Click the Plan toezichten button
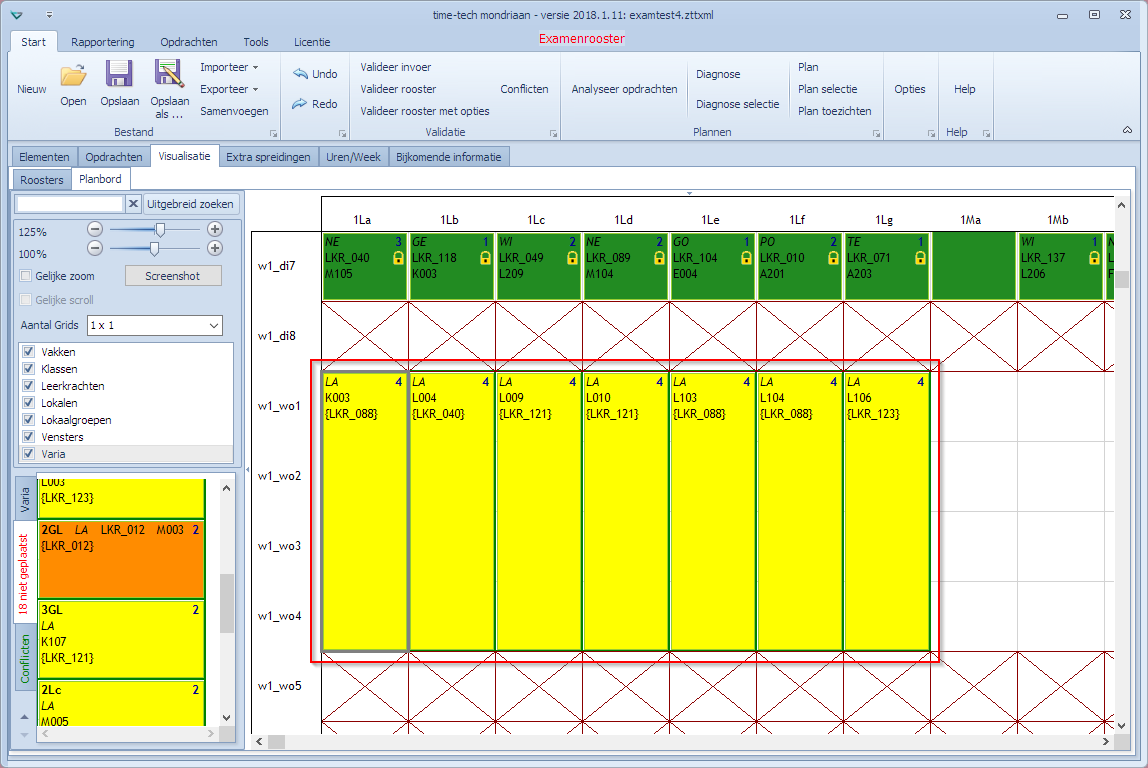The height and width of the screenshot is (768, 1148). (x=835, y=111)
